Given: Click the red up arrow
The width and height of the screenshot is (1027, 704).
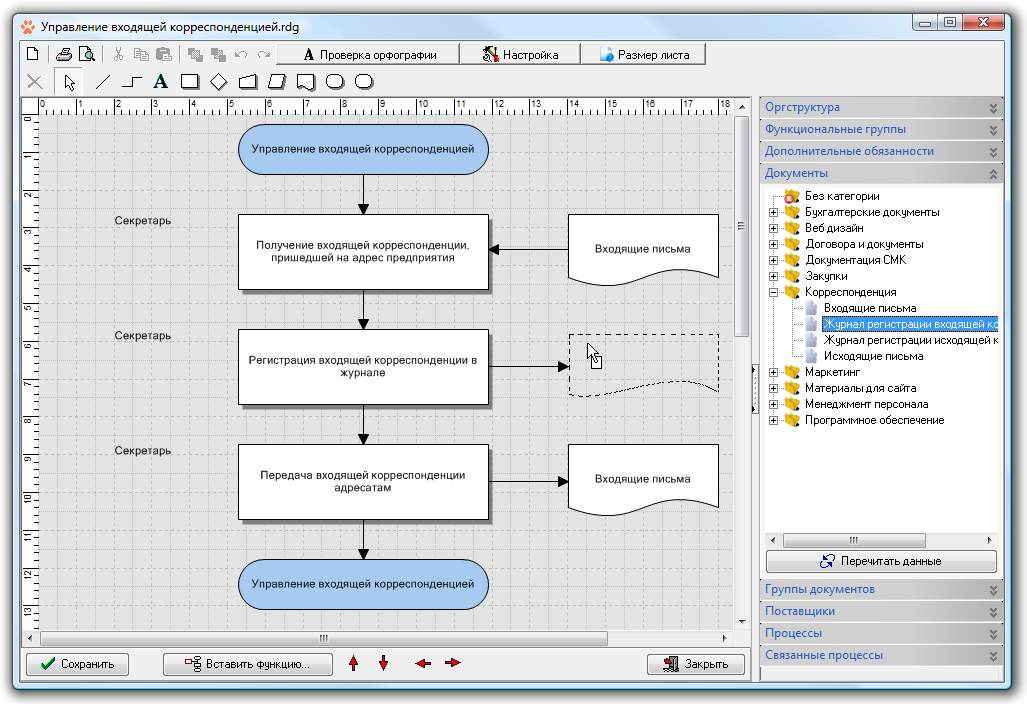Looking at the screenshot, I should tap(354, 663).
